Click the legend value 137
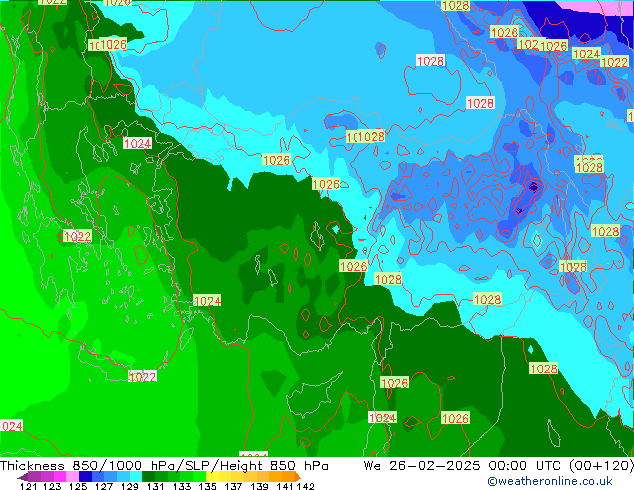The height and width of the screenshot is (490, 634). coord(233,486)
